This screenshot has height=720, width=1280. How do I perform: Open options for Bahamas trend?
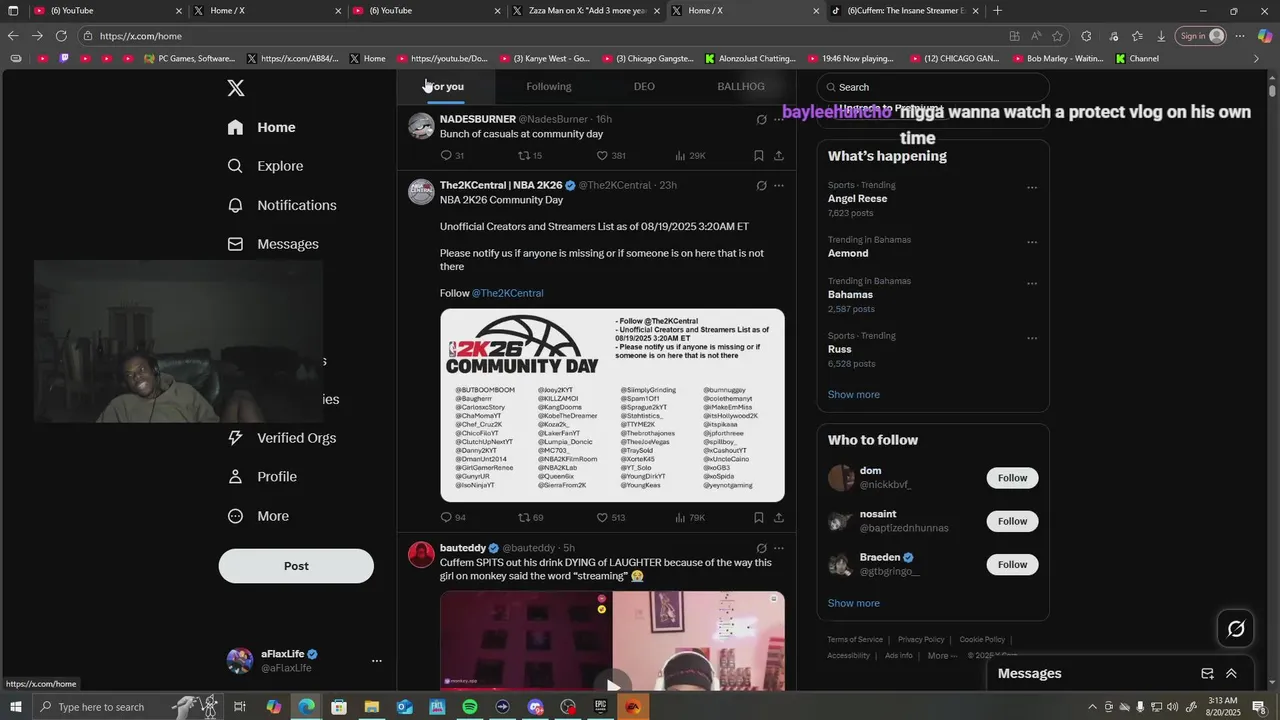1032,284
